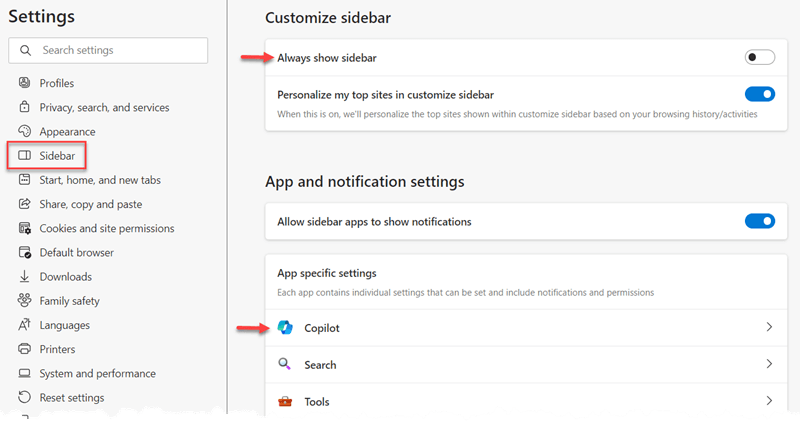Click the Downloads arrow icon
Screen dimensions: 800x425
25,277
